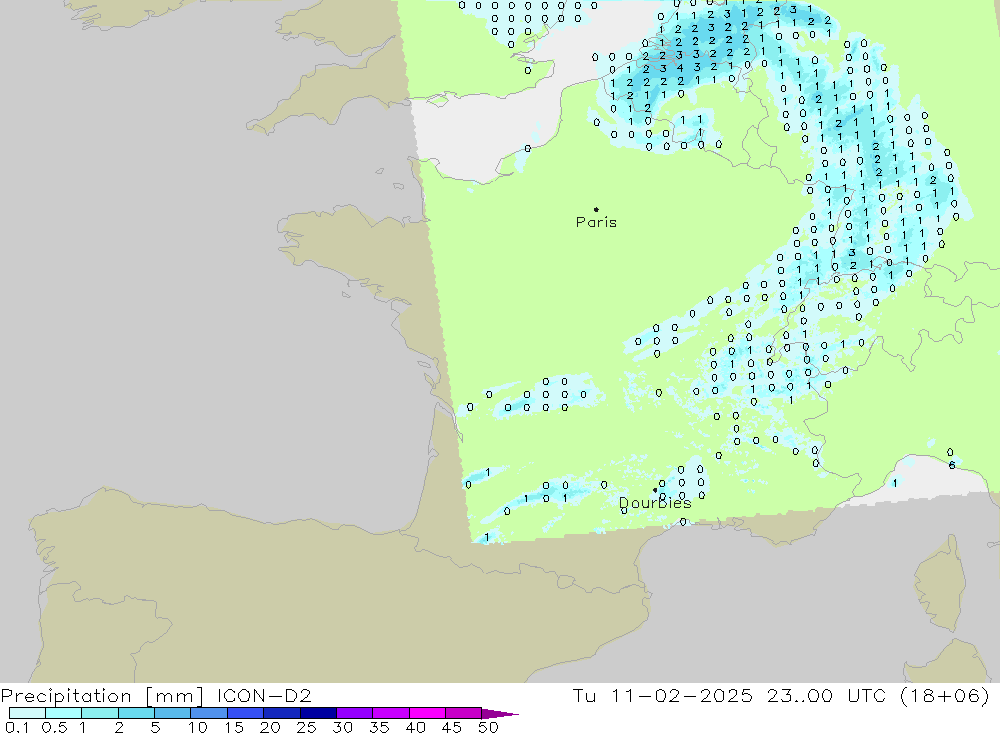
Task: Select the 5–10 mm legend color swatch
Action: coord(173,713)
